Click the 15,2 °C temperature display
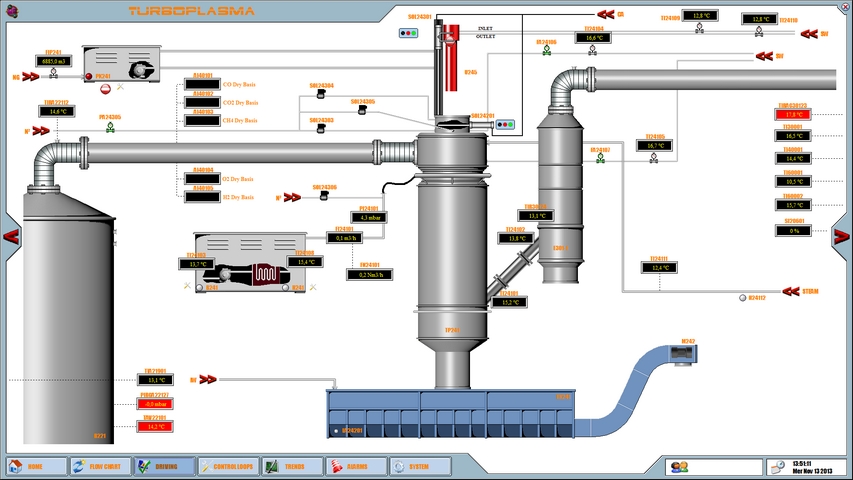This screenshot has width=853, height=480. (x=509, y=302)
